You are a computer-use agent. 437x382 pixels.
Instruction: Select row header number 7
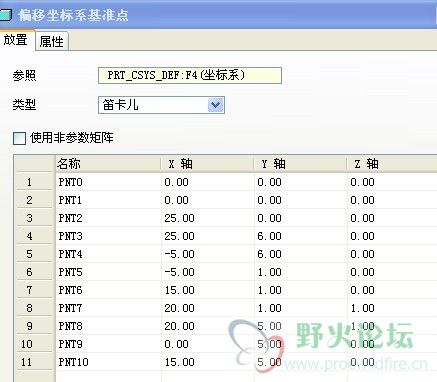pos(34,290)
